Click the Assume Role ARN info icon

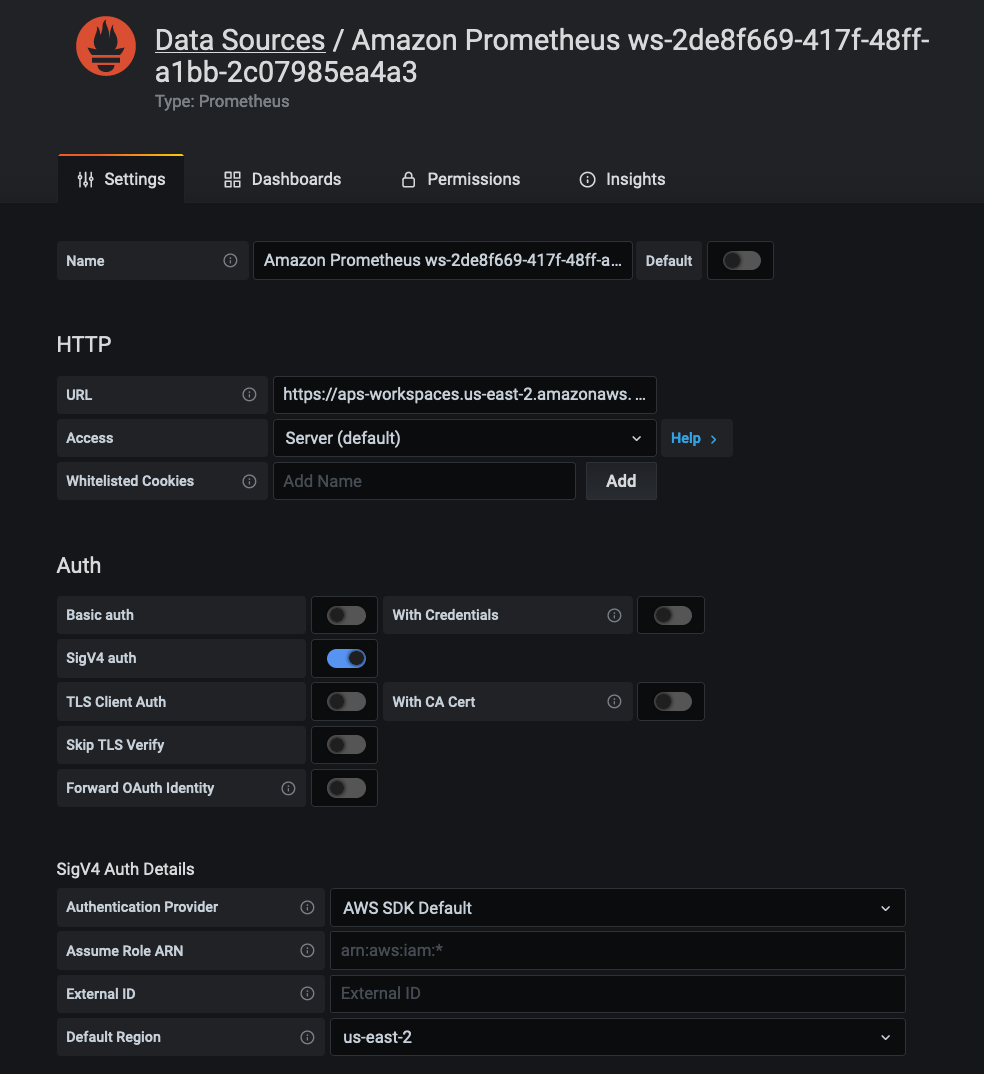[307, 951]
